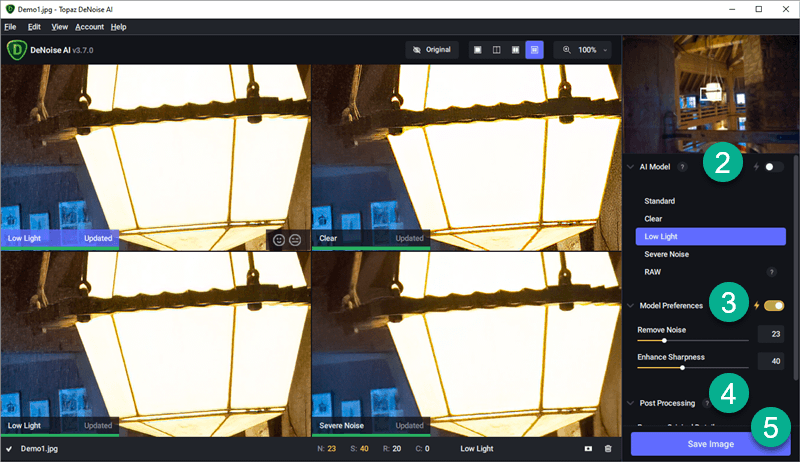This screenshot has height=462, width=800.
Task: Adjust the Enhance Sharpness slider handle
Action: click(x=682, y=368)
